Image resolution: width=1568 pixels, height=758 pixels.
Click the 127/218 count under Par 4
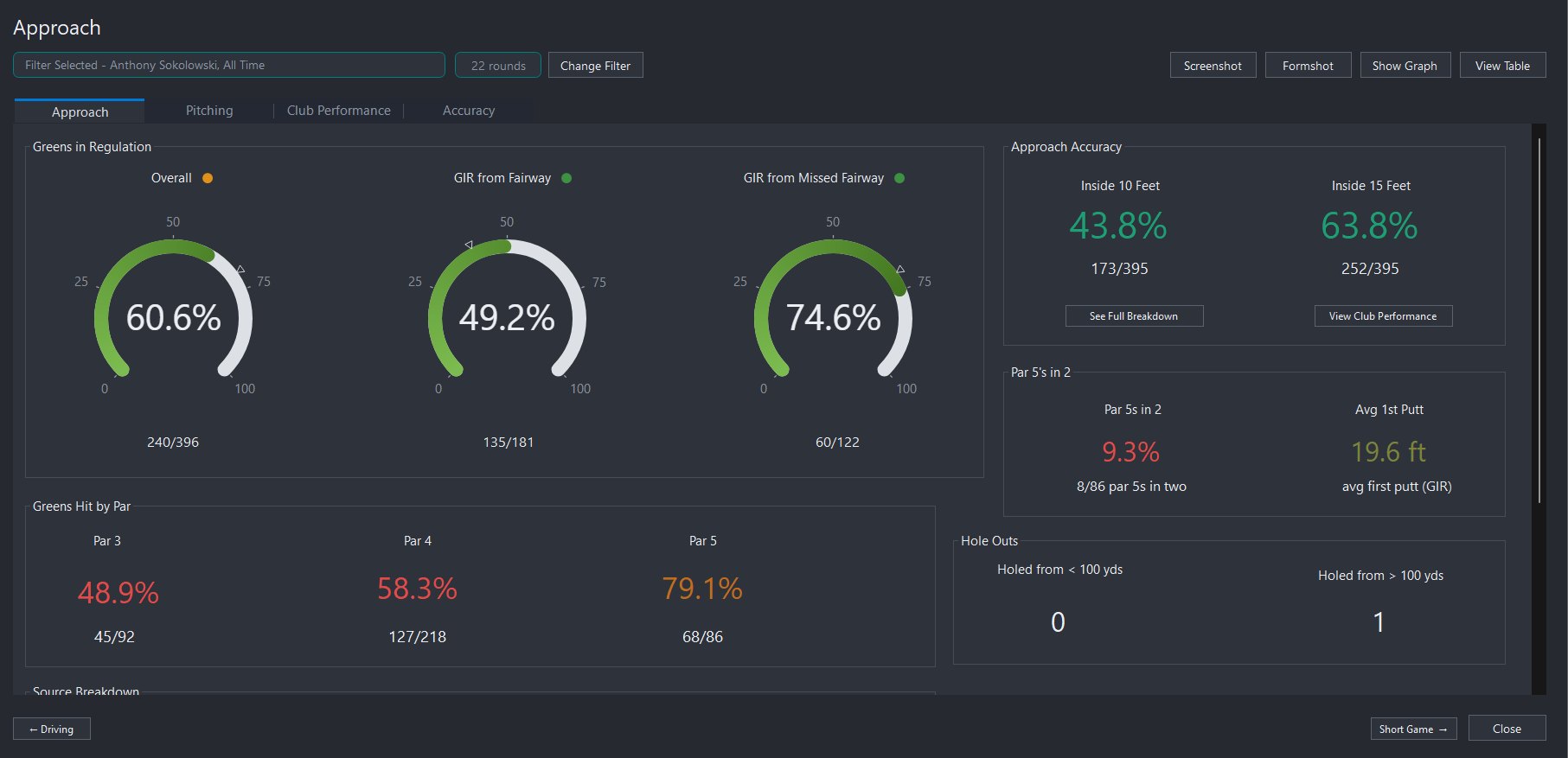417,637
